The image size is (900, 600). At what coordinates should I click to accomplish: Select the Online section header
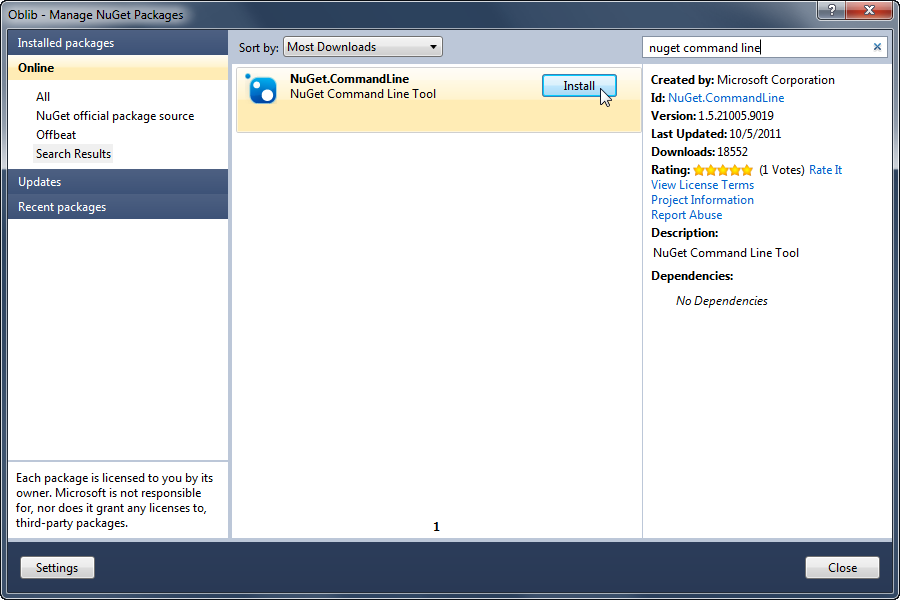[x=118, y=68]
